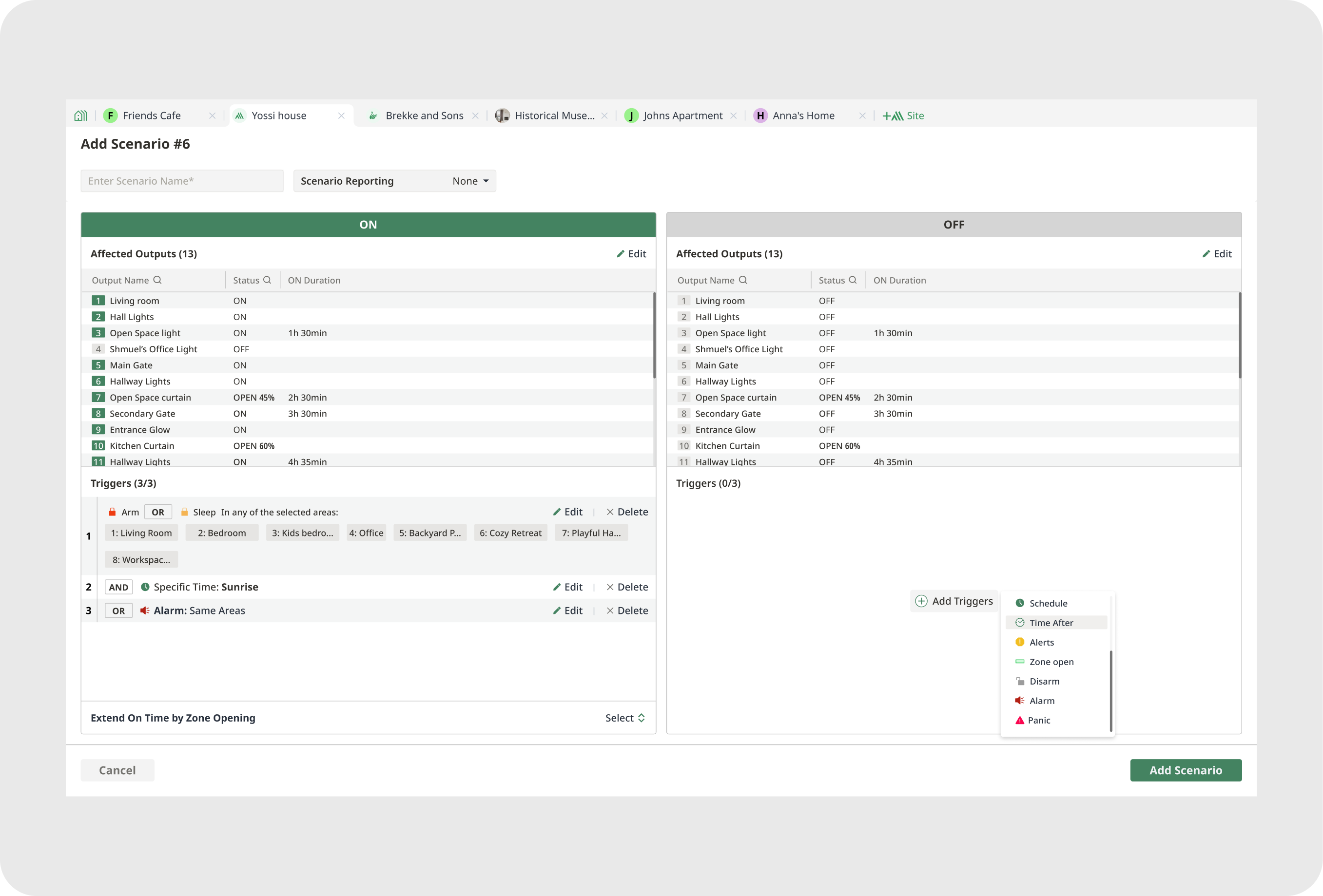Edit the OFF Affected Outputs
The width and height of the screenshot is (1323, 896).
(1217, 254)
